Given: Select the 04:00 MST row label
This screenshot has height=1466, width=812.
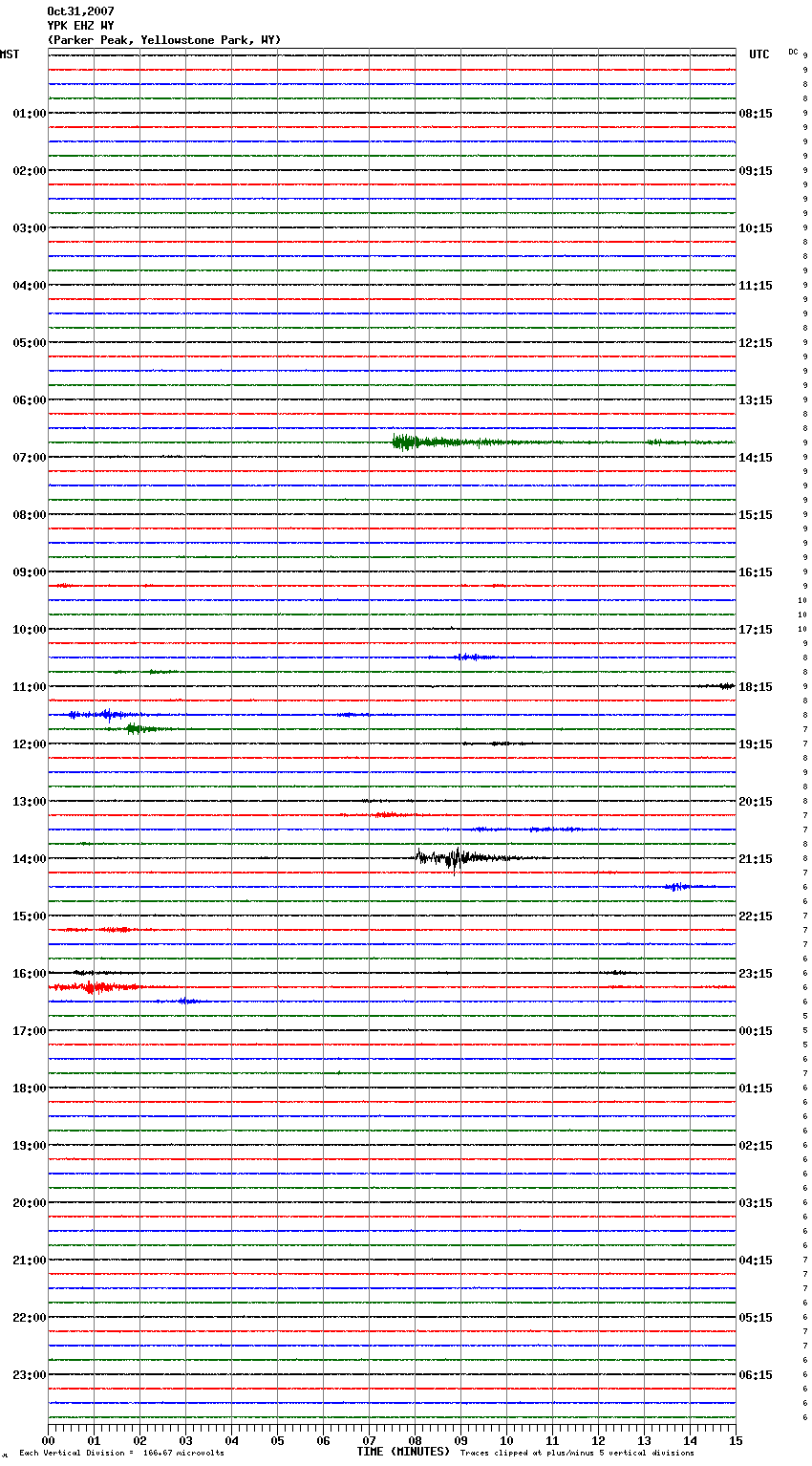Looking at the screenshot, I should pyautogui.click(x=30, y=285).
